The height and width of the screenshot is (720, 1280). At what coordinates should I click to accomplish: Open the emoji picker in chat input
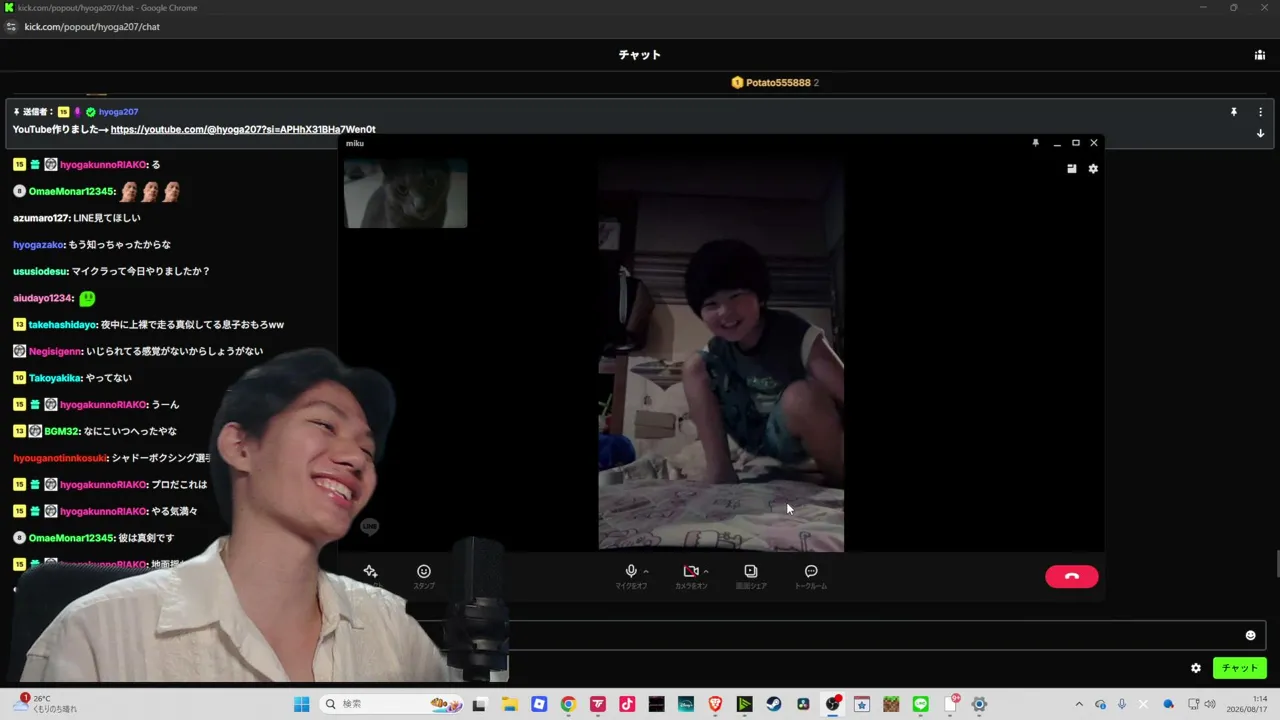pos(1250,635)
